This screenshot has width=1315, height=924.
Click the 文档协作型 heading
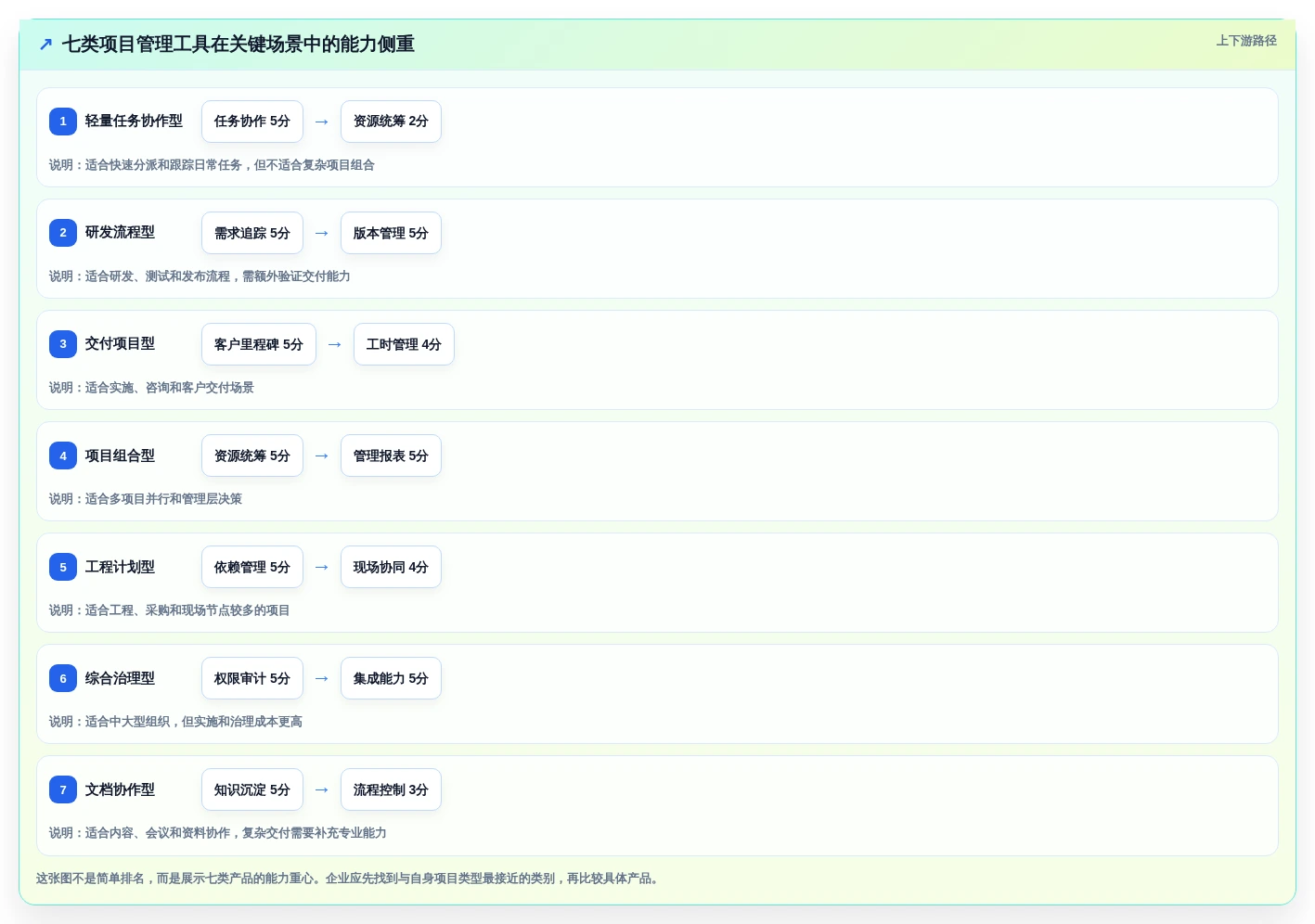[120, 789]
